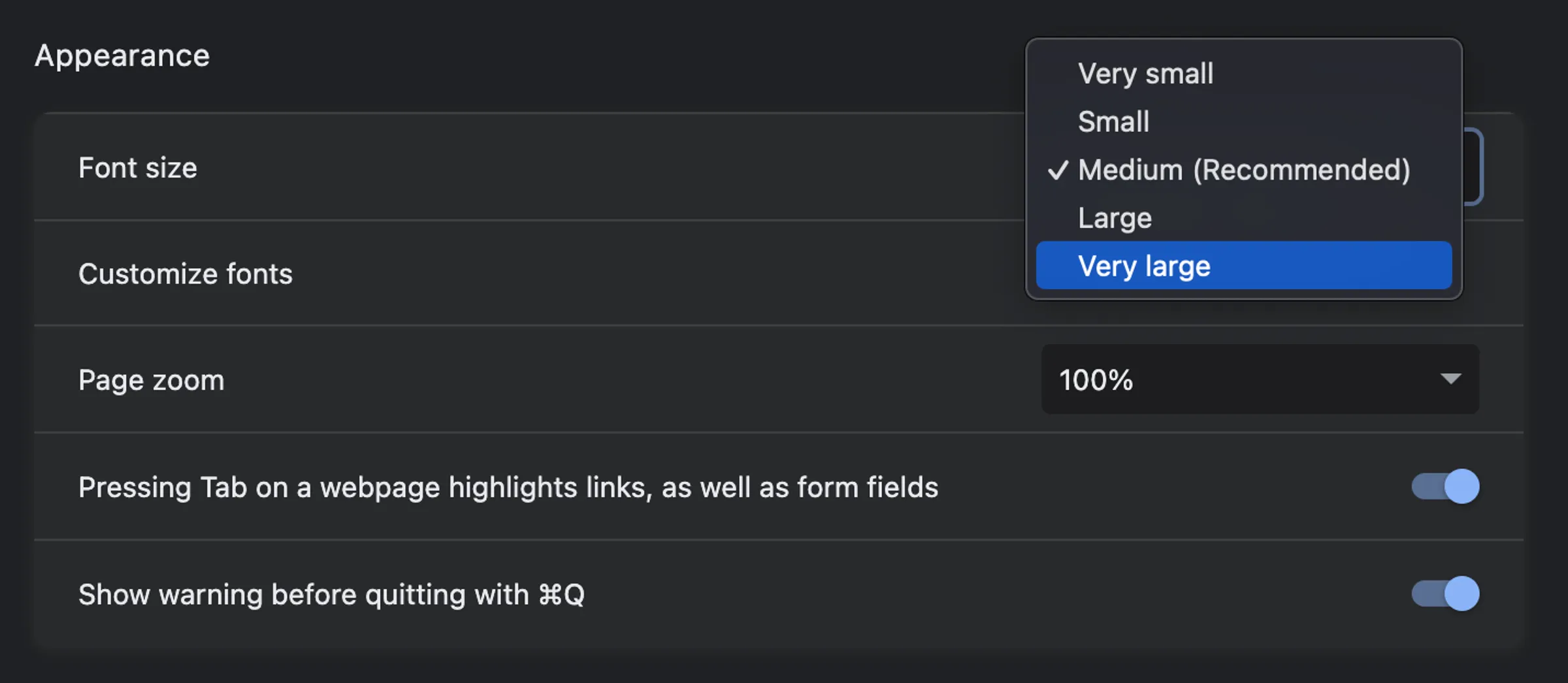The width and height of the screenshot is (1568, 683).
Task: Click the Show warning before quitting label
Action: 331,594
